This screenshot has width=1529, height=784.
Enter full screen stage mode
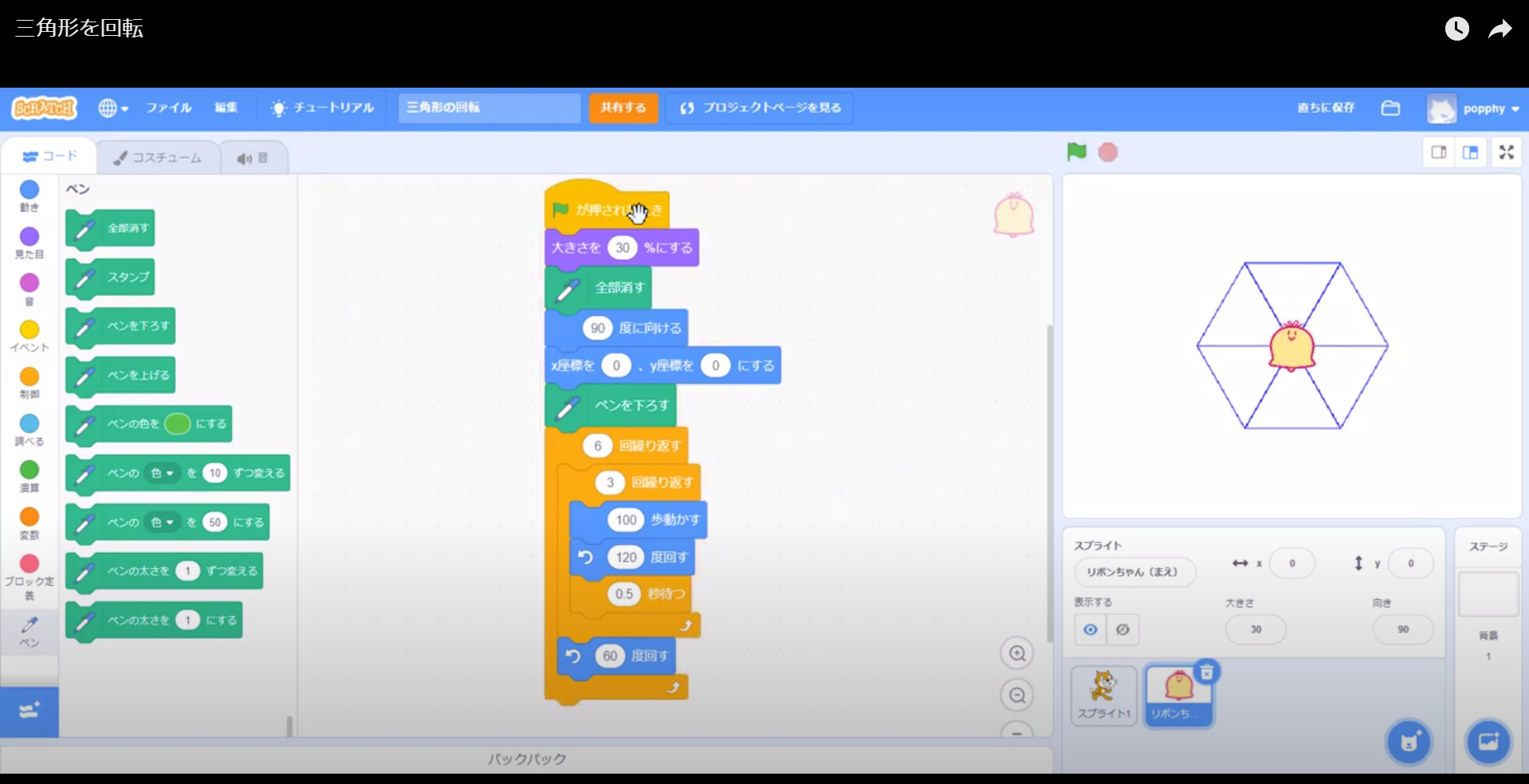coord(1506,152)
